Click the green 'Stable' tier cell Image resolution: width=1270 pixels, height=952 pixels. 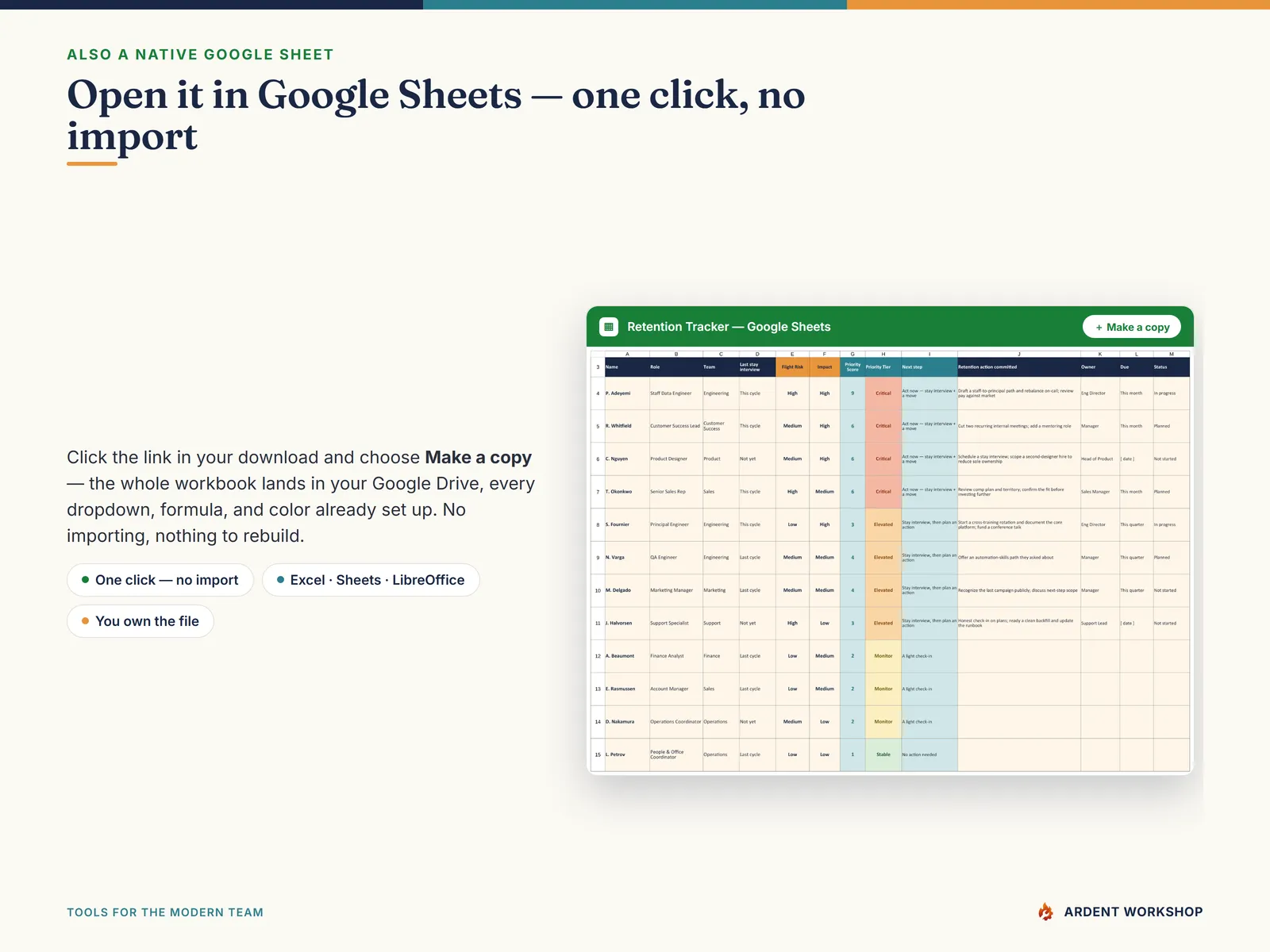[x=883, y=754]
